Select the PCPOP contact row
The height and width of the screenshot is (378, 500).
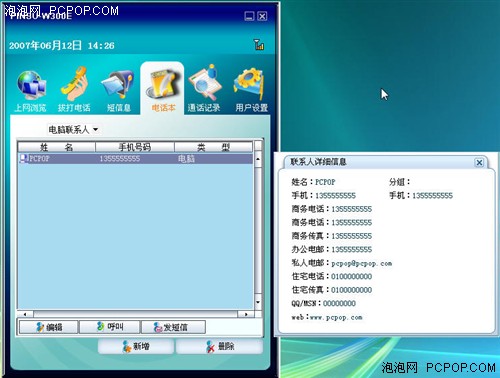[x=135, y=158]
